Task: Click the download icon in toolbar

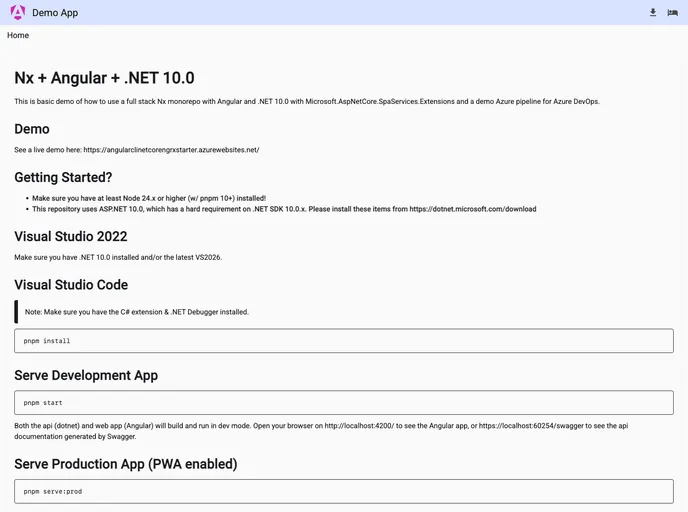Action: [653, 13]
